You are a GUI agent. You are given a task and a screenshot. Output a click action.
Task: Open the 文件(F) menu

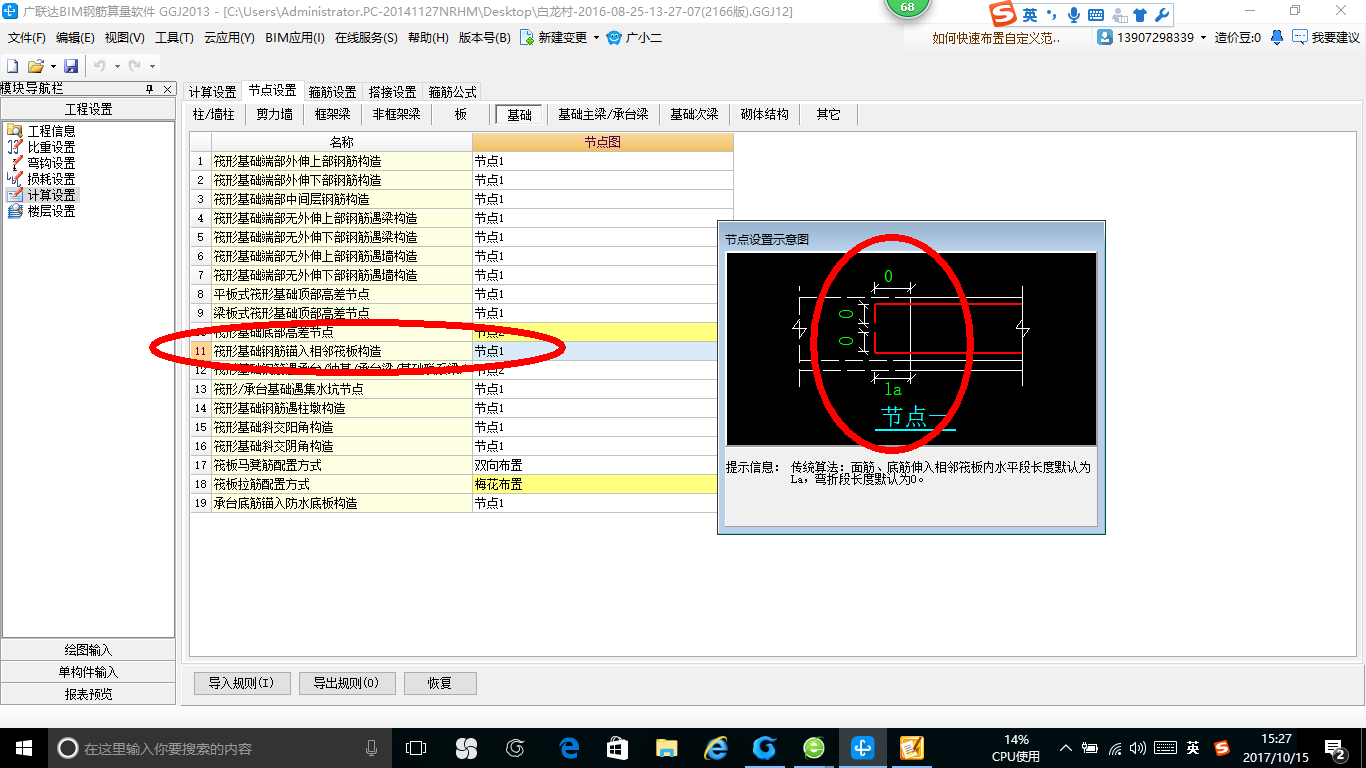click(27, 38)
